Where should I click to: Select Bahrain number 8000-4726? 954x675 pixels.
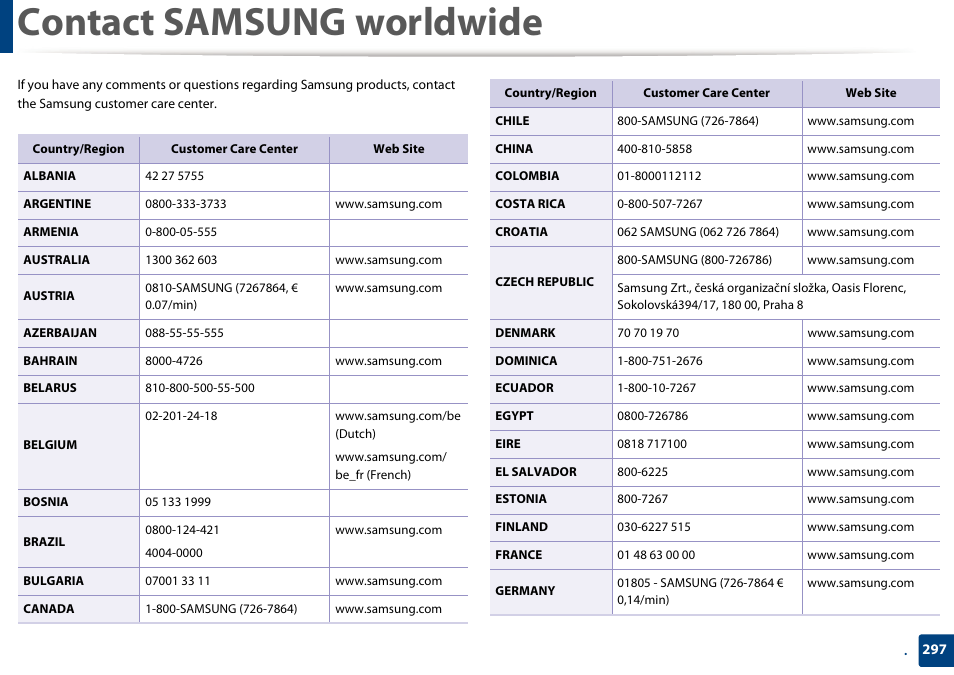(x=173, y=361)
